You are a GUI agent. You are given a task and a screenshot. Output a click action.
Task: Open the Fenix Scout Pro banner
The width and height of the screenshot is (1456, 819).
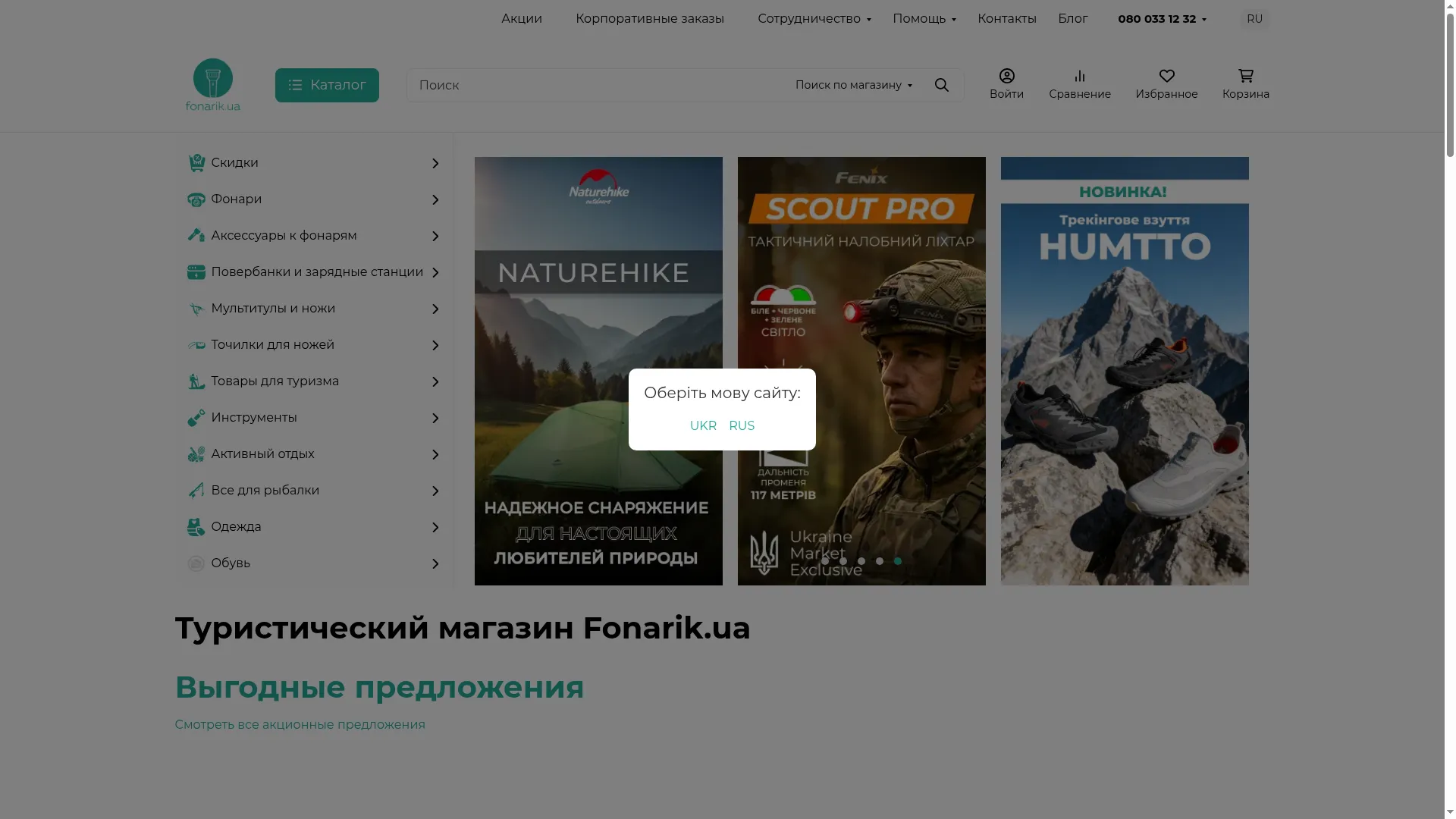tap(861, 371)
